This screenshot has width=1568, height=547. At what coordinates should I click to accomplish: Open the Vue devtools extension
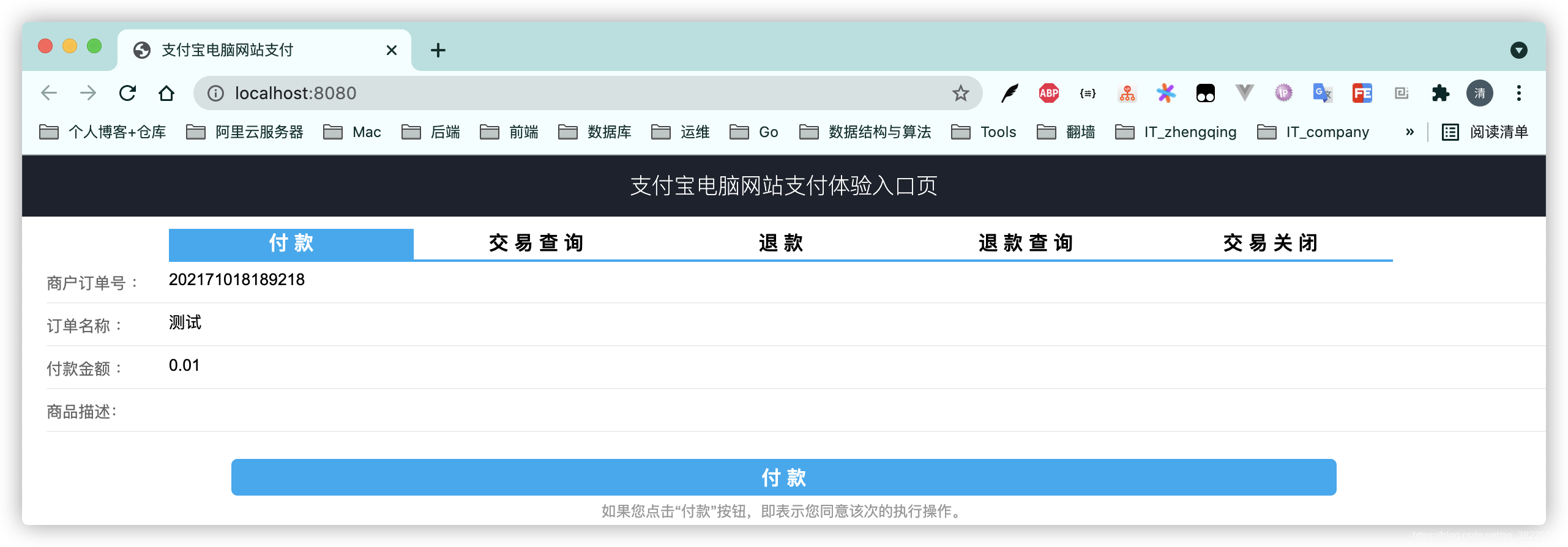(1245, 93)
